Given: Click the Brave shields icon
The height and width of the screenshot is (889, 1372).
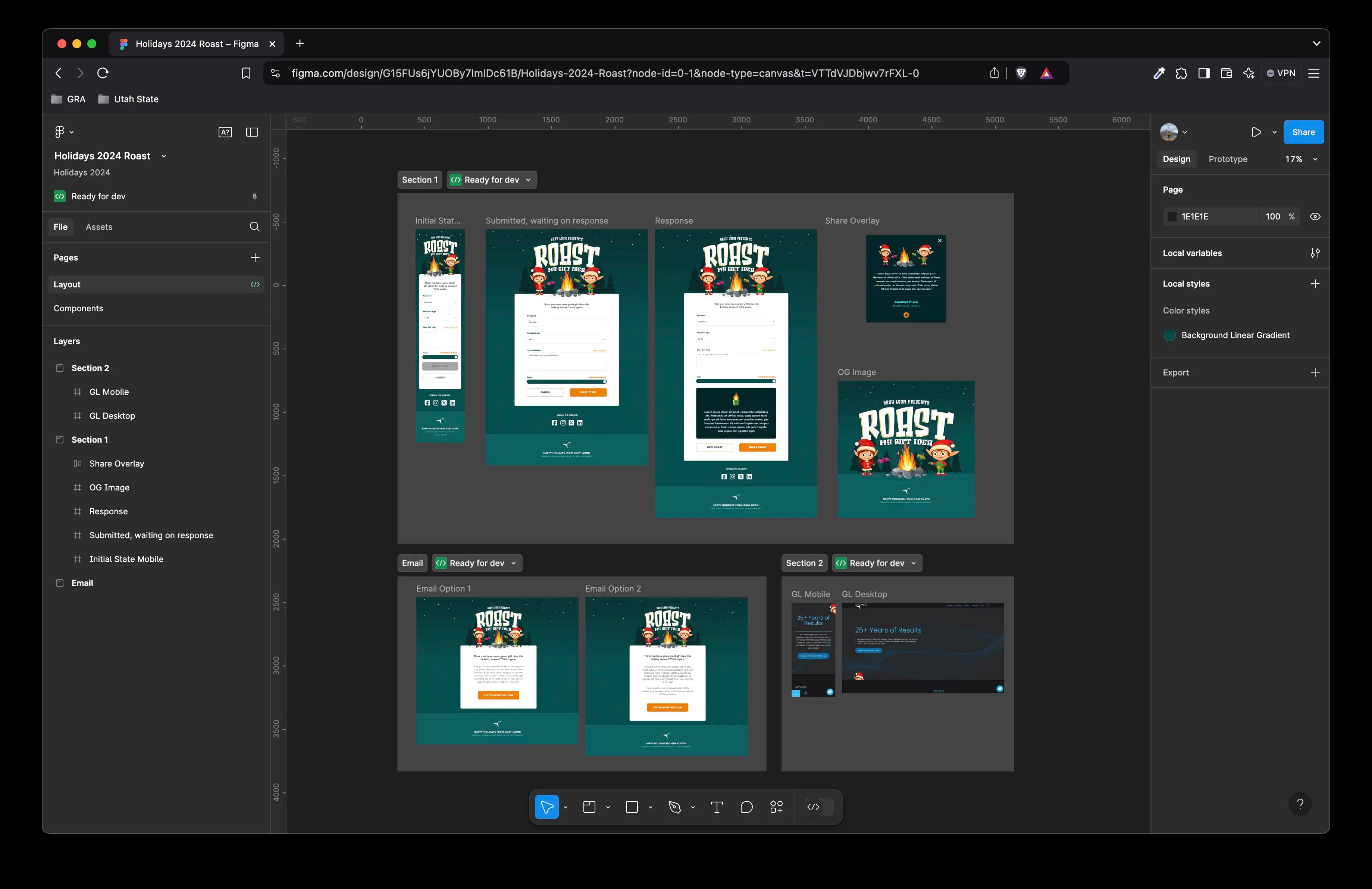Looking at the screenshot, I should click(1021, 73).
